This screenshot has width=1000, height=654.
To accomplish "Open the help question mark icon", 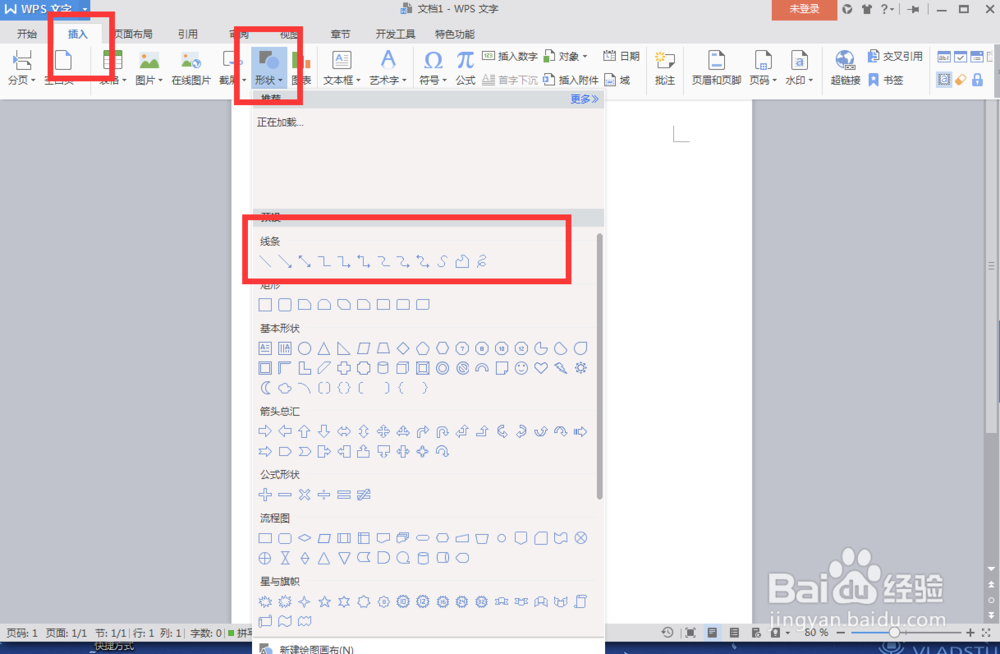I will tap(884, 9).
